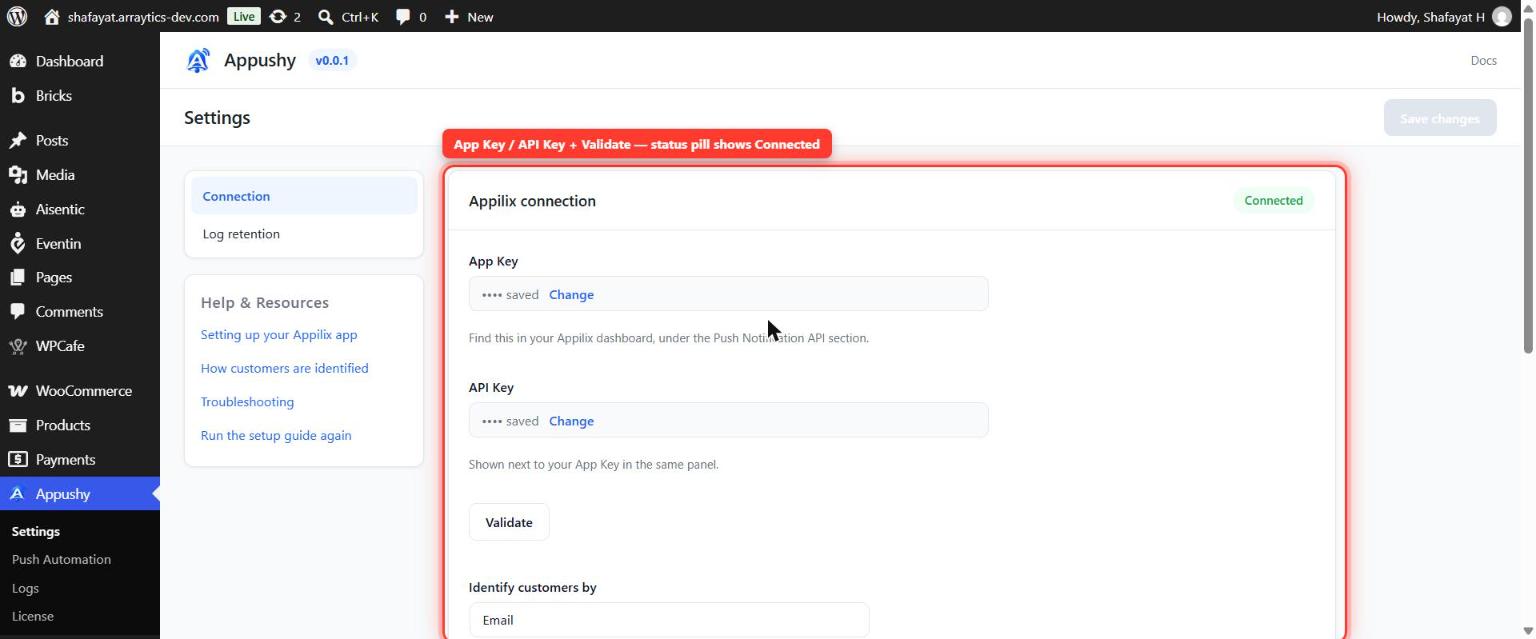Click the updates icon showing 2
Screen dimensions: 1536x639
277,16
